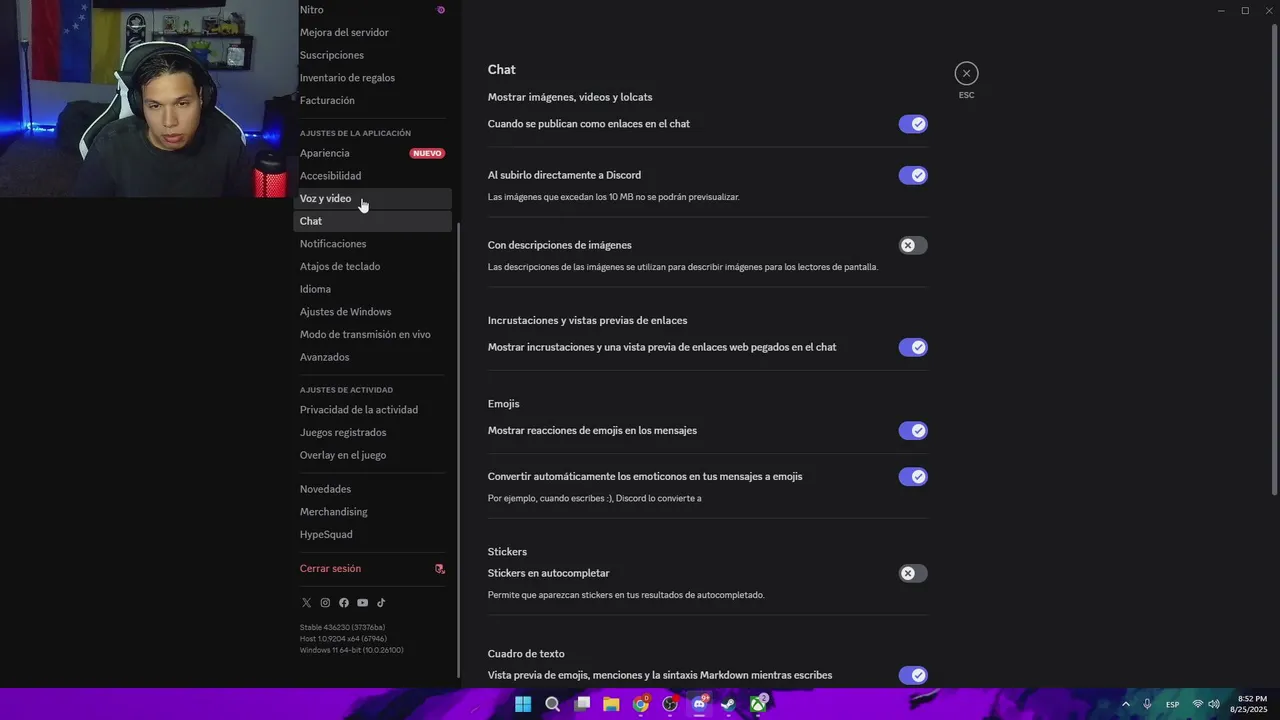This screenshot has height=720, width=1280.
Task: Open the volume speaker icon in tray
Action: 1214,704
